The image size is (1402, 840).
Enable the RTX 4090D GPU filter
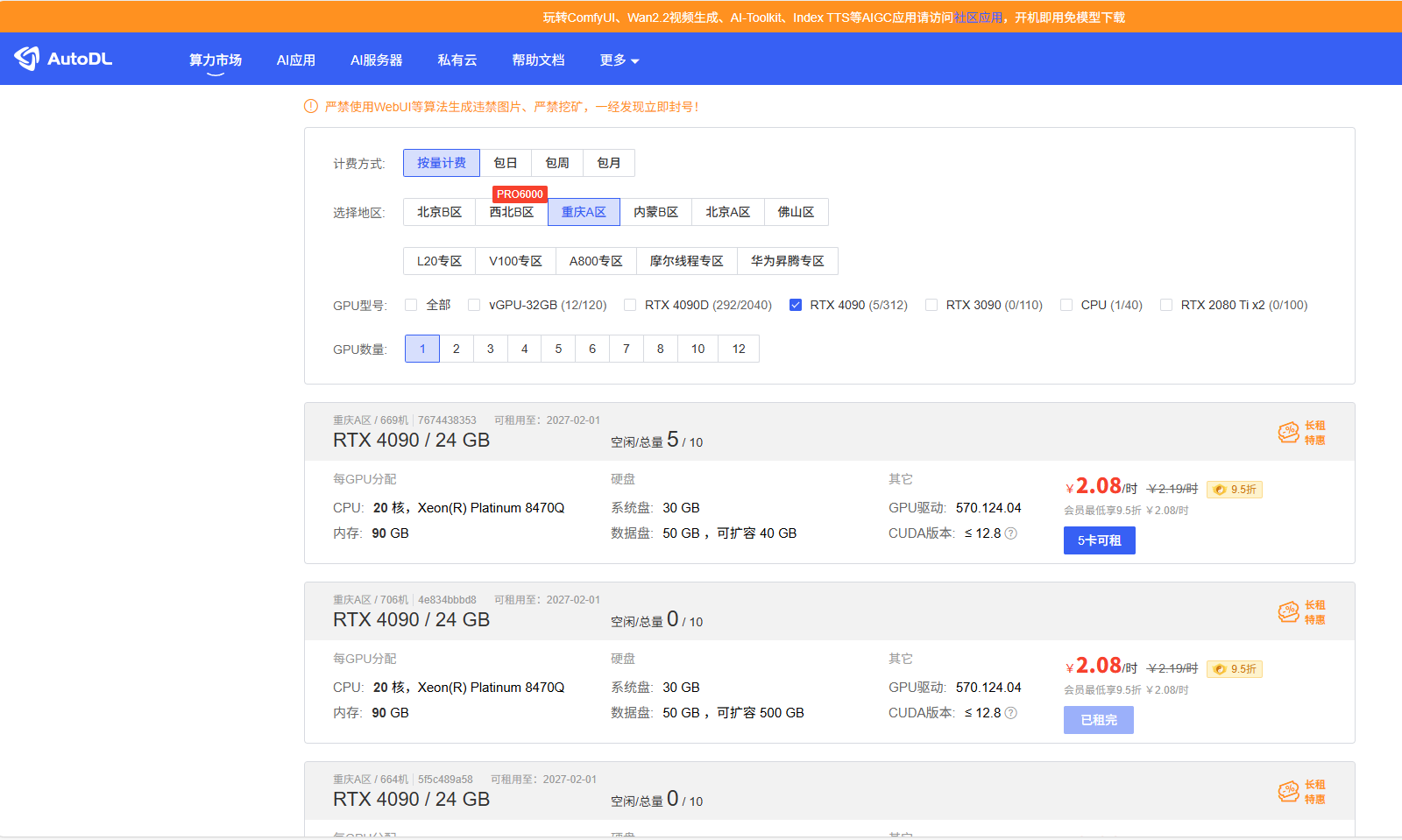[x=630, y=306]
